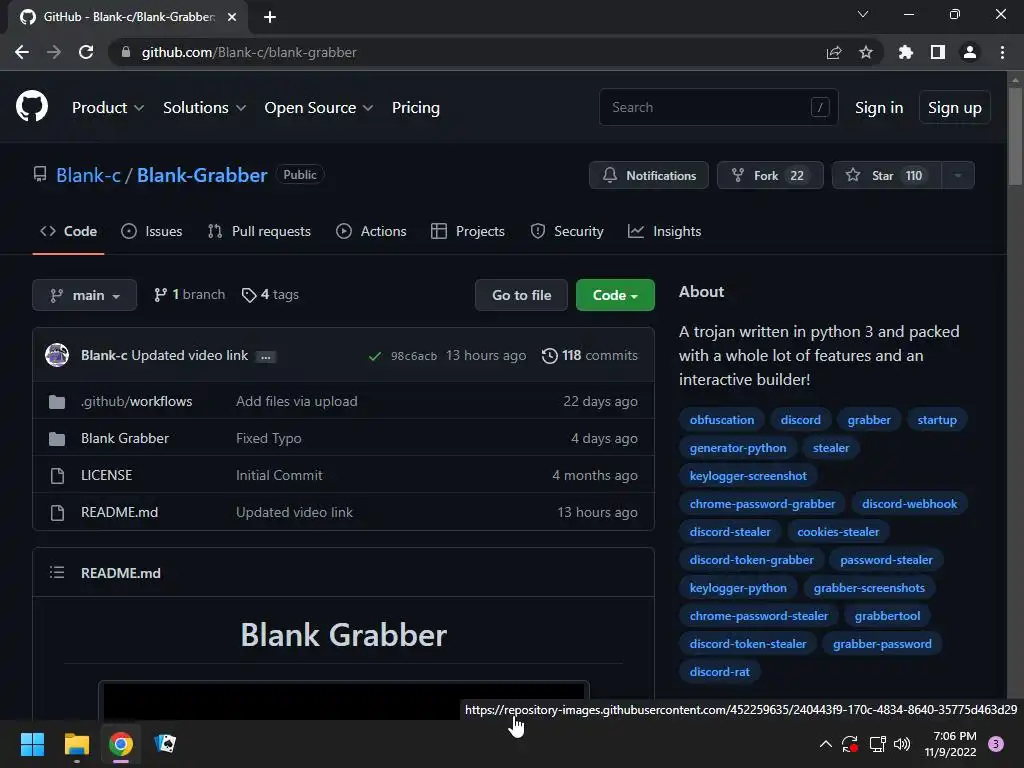Switch to the Security tab
This screenshot has height=768, width=1024.
(x=567, y=231)
